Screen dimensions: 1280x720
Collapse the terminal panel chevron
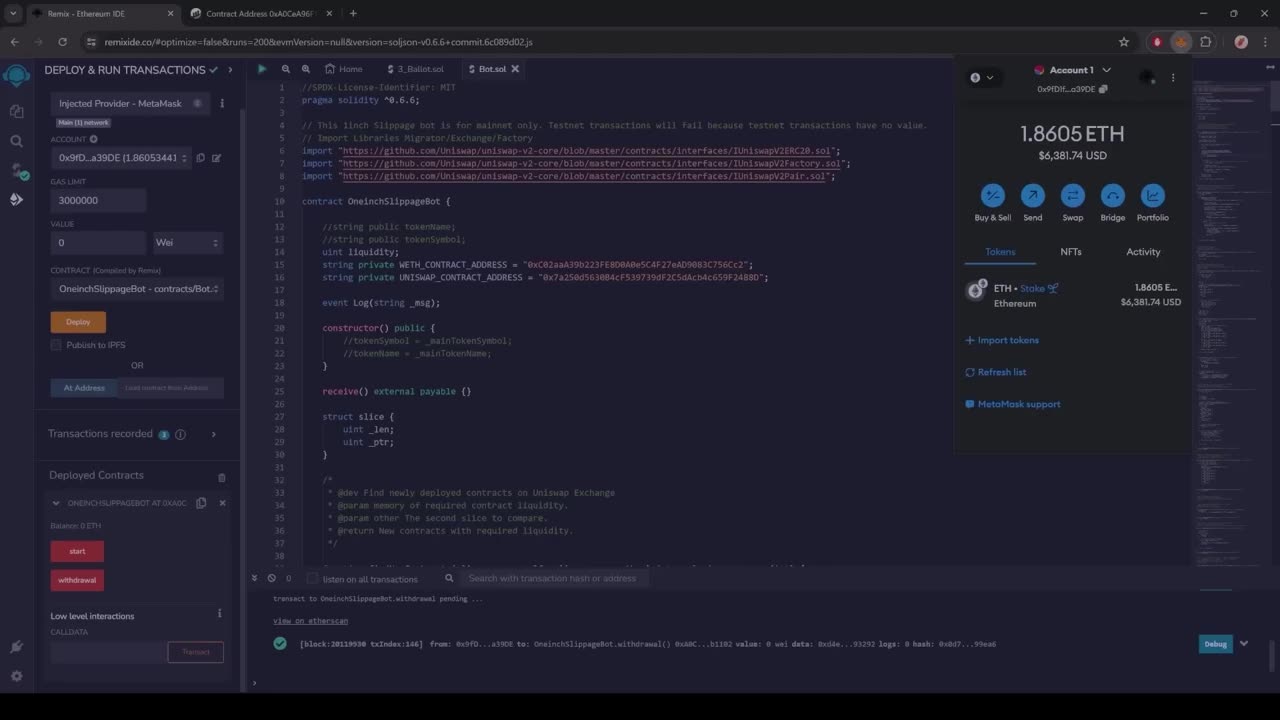point(256,578)
